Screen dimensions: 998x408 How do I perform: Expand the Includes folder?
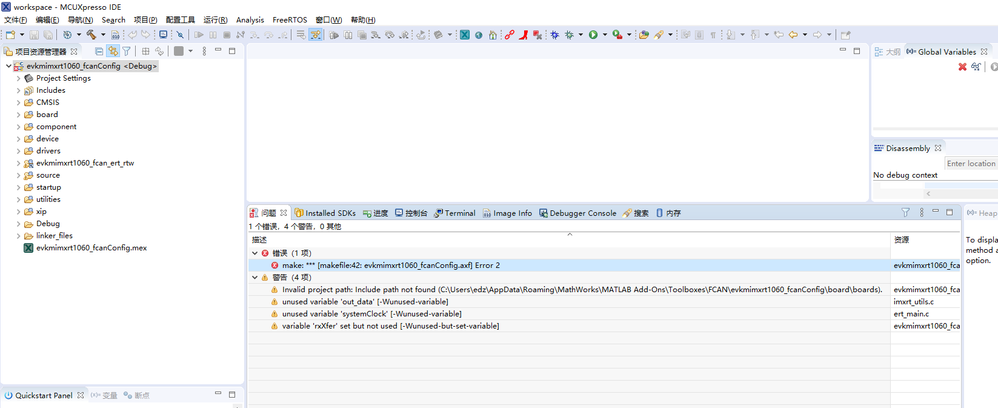(x=18, y=90)
